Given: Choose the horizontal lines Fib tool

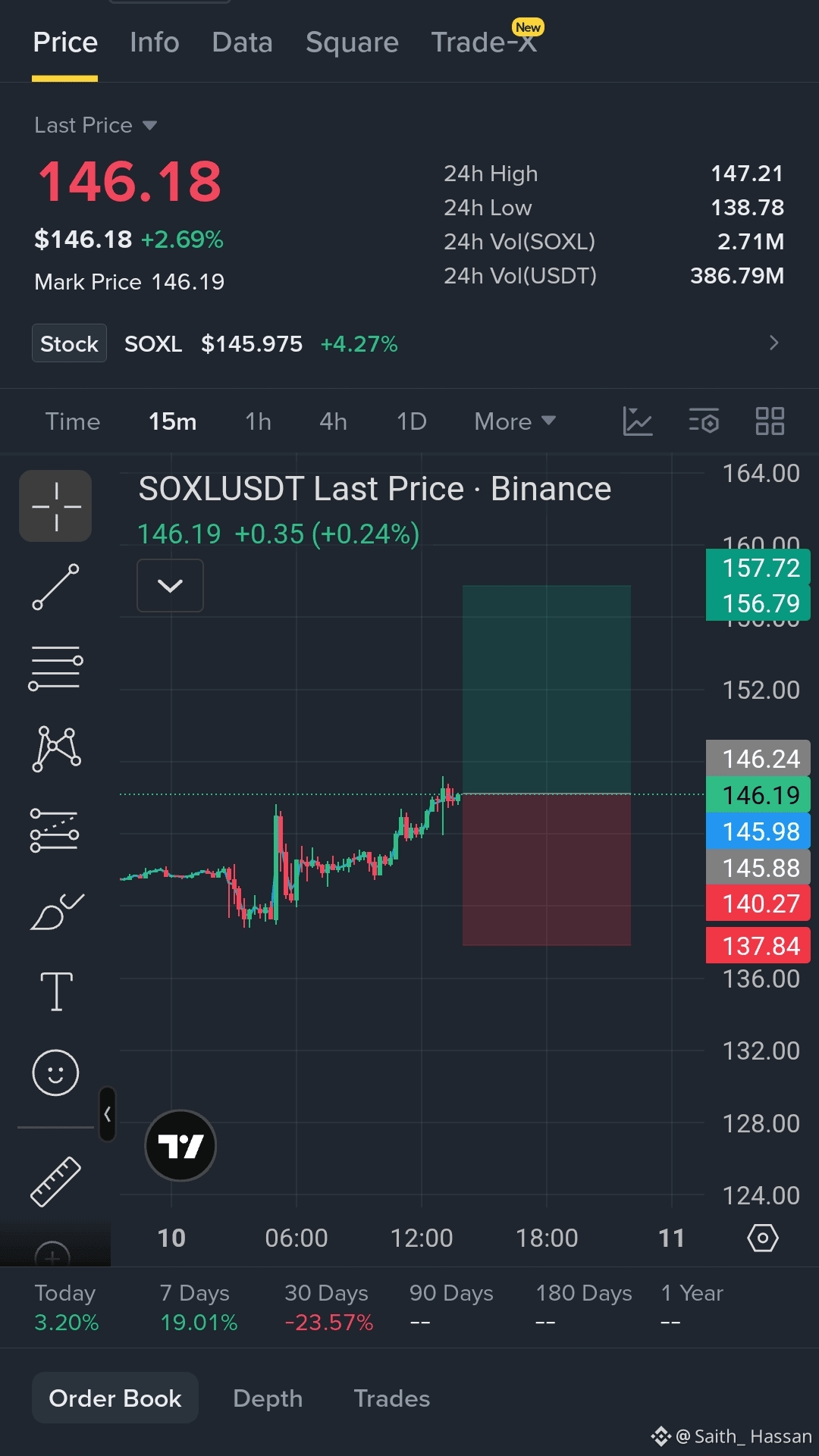Looking at the screenshot, I should (x=55, y=668).
